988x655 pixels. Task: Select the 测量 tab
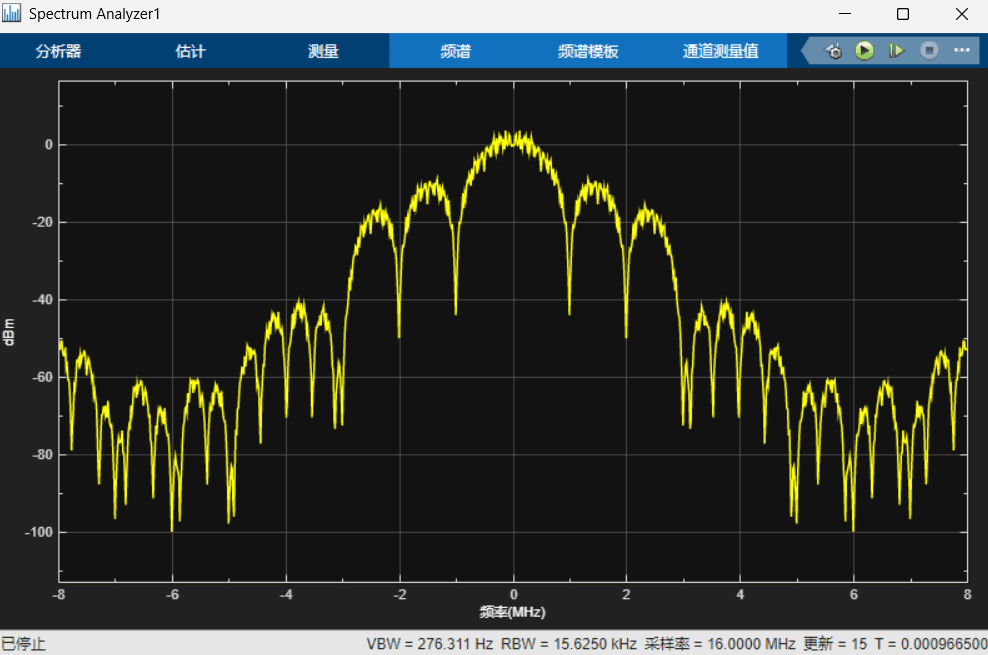[323, 51]
